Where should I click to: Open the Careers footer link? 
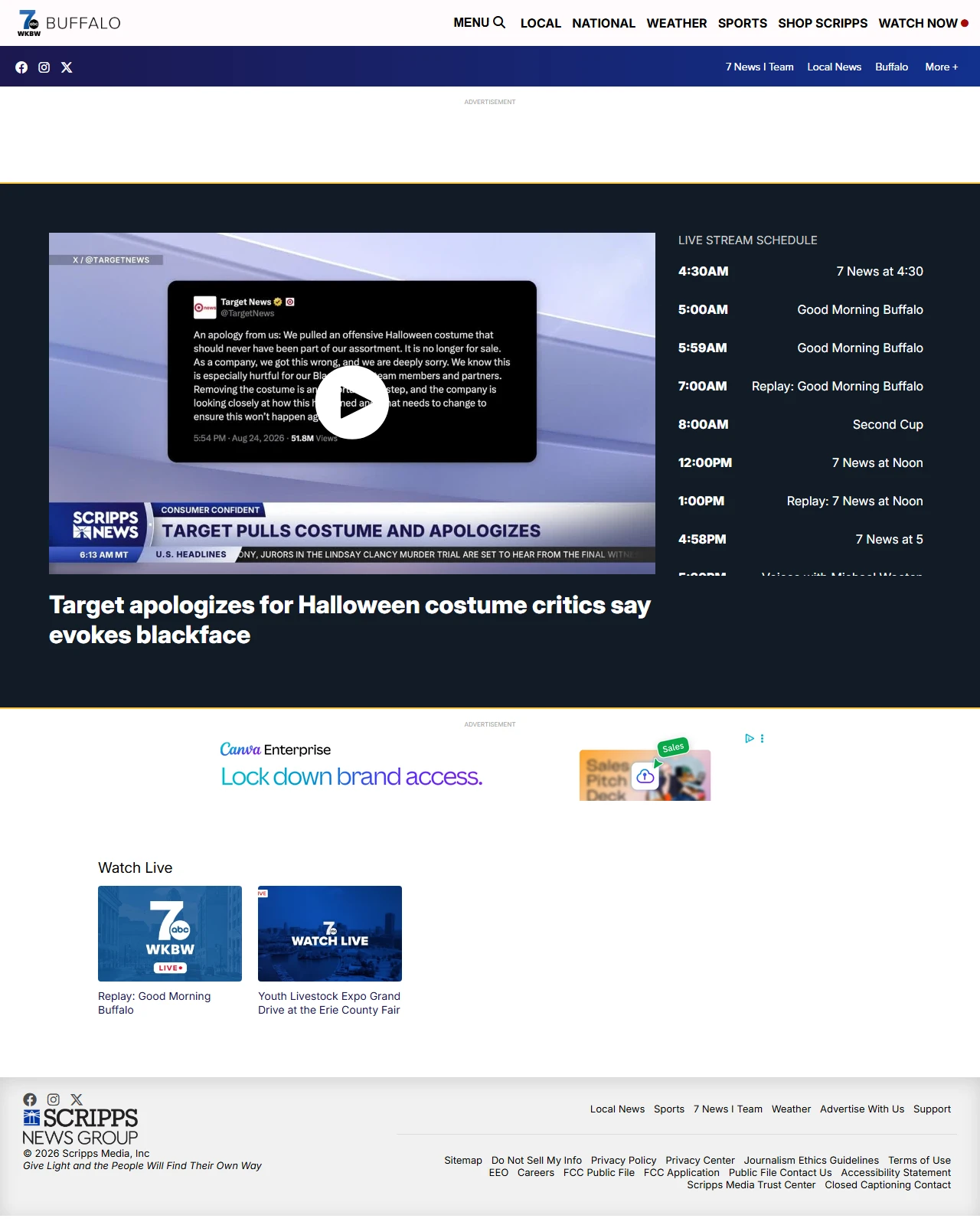(x=536, y=1172)
